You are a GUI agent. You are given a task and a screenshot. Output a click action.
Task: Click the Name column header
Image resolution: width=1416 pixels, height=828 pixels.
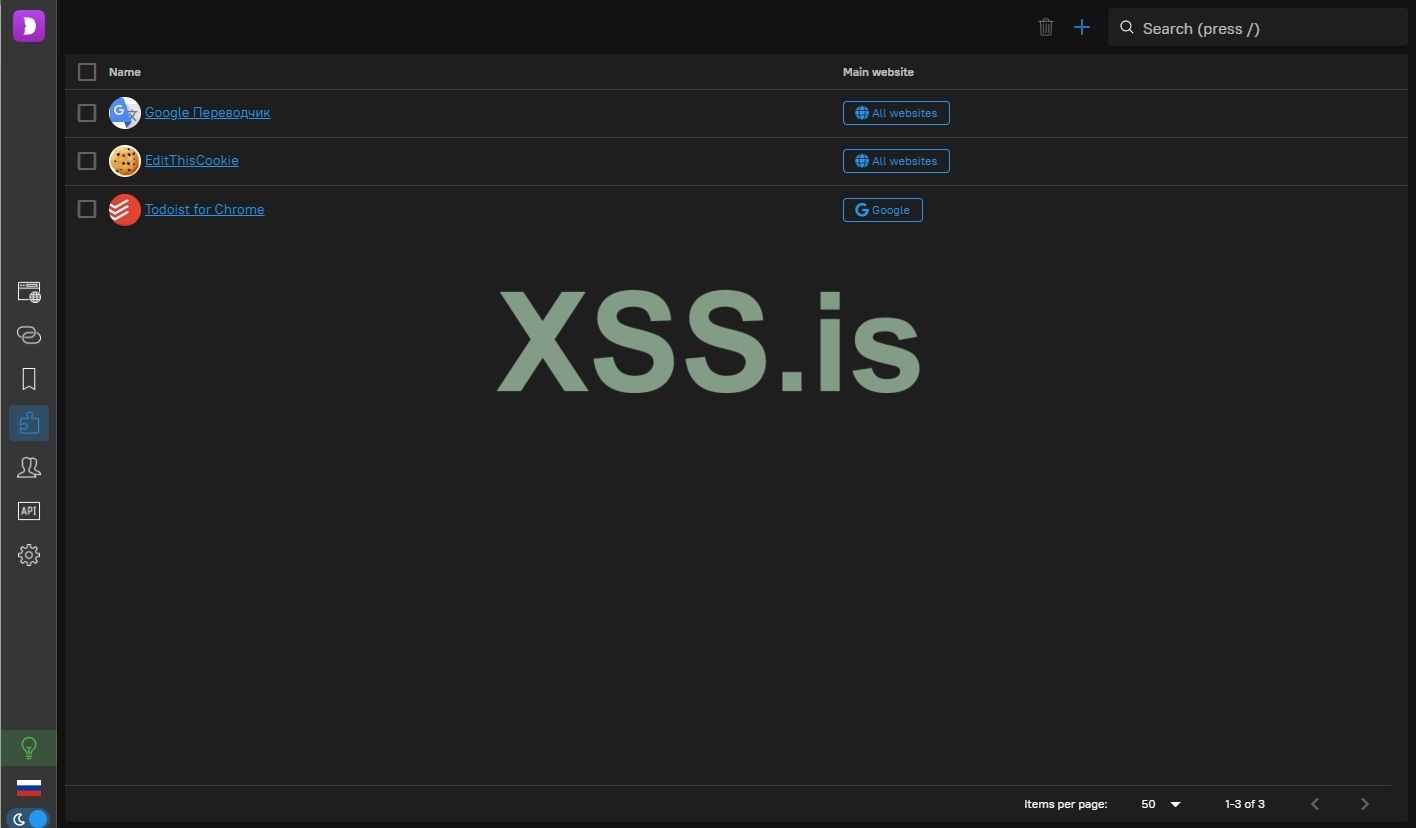coord(125,72)
